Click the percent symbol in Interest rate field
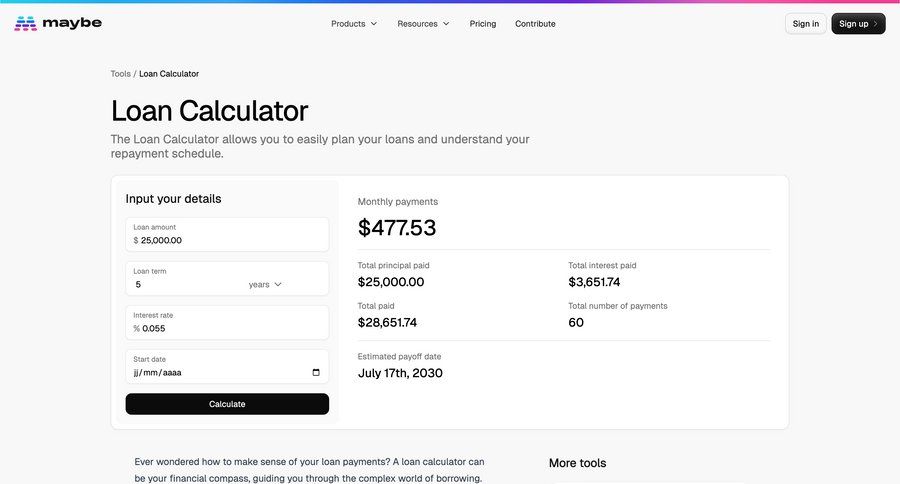This screenshot has width=900, height=484. coord(137,328)
